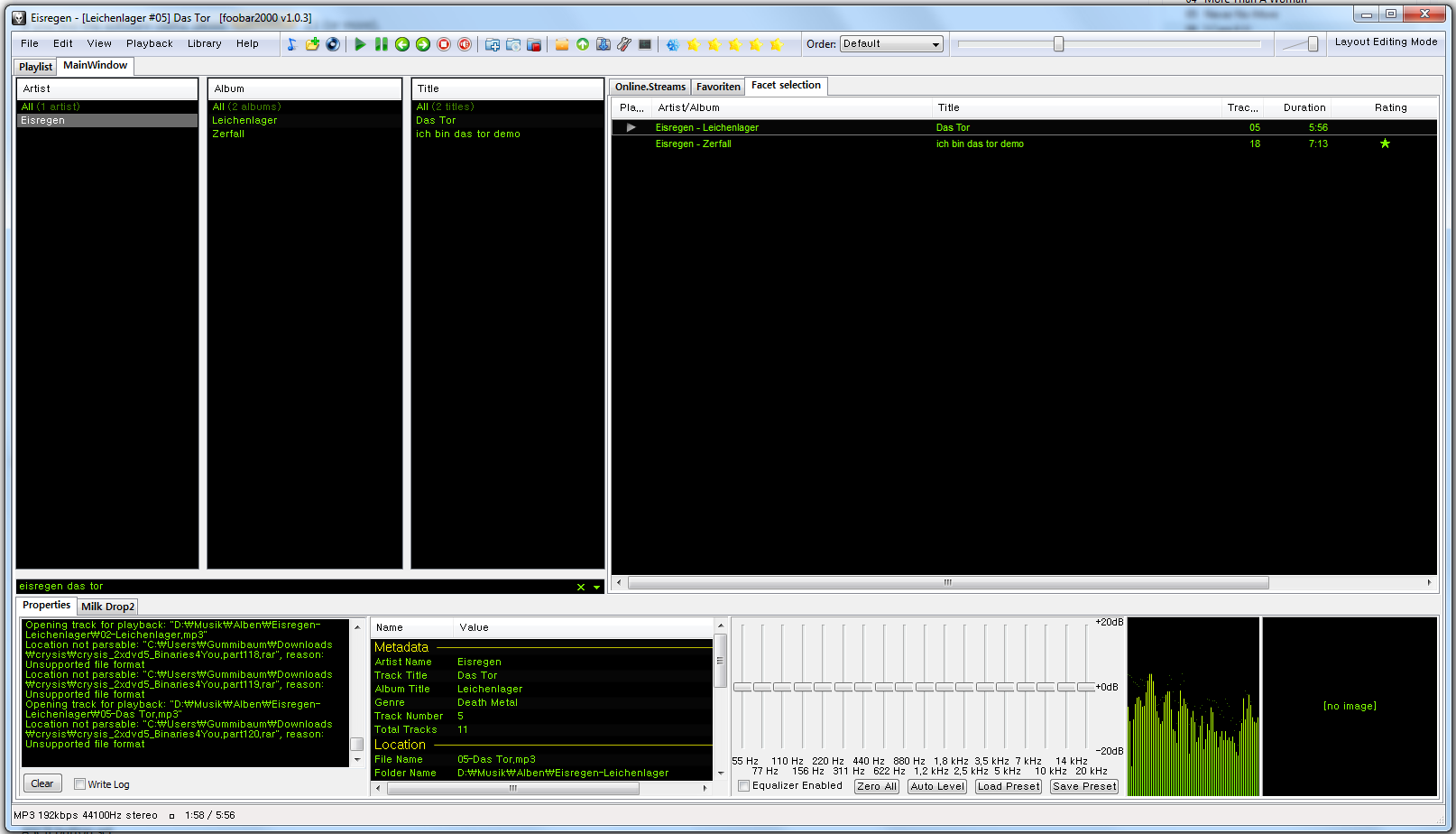The image size is (1456, 834).
Task: Click the 55 Hz equalizer slider thumb
Action: [x=742, y=687]
